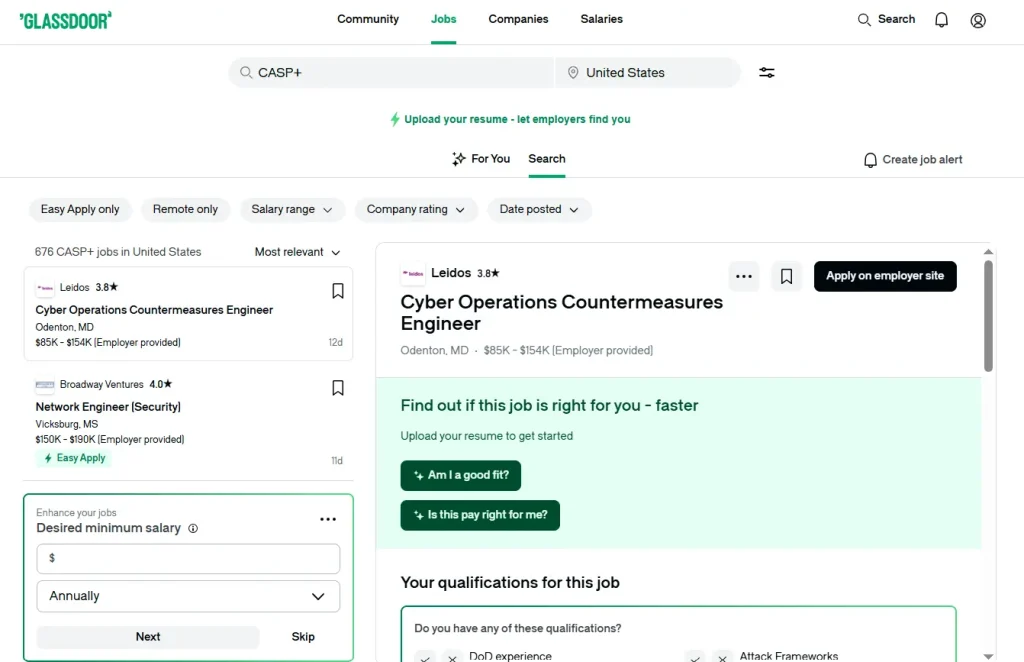1024x662 pixels.
Task: Click in the CASP+ job search field
Action: 391,72
